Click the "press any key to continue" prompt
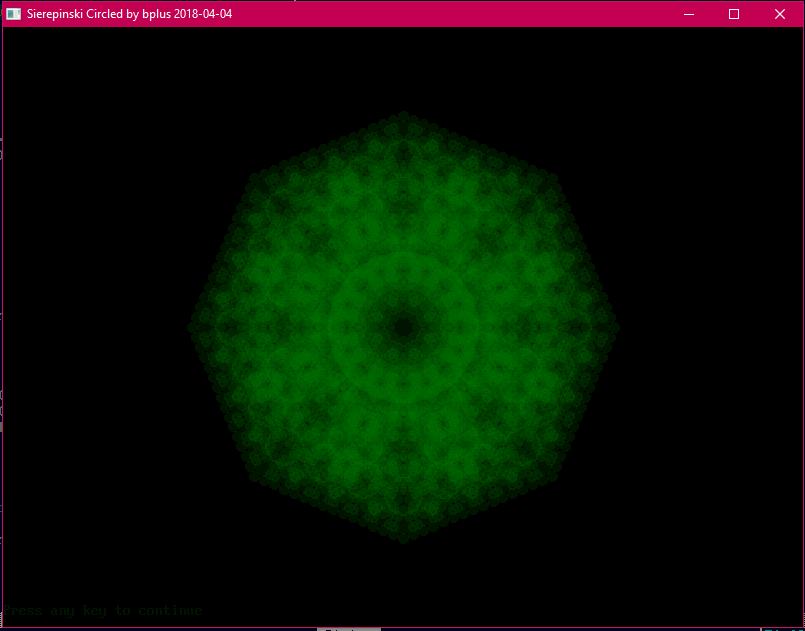 (106, 610)
